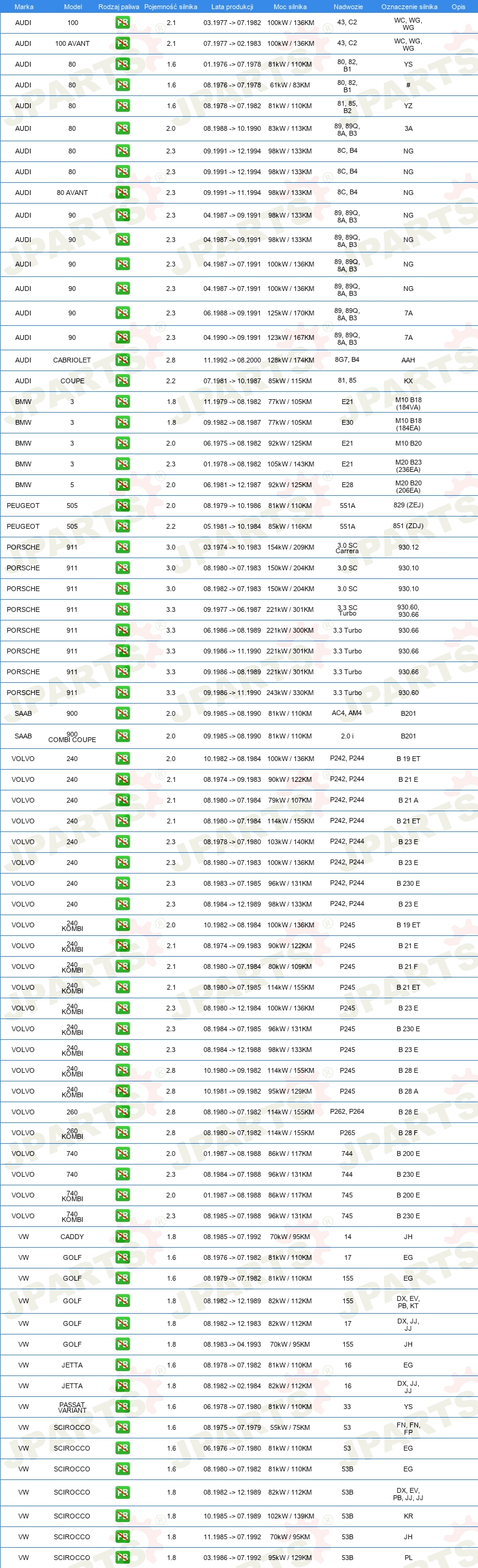Click engine code 829 (ZEJ) cell
The height and width of the screenshot is (1568, 478).
[x=408, y=505]
